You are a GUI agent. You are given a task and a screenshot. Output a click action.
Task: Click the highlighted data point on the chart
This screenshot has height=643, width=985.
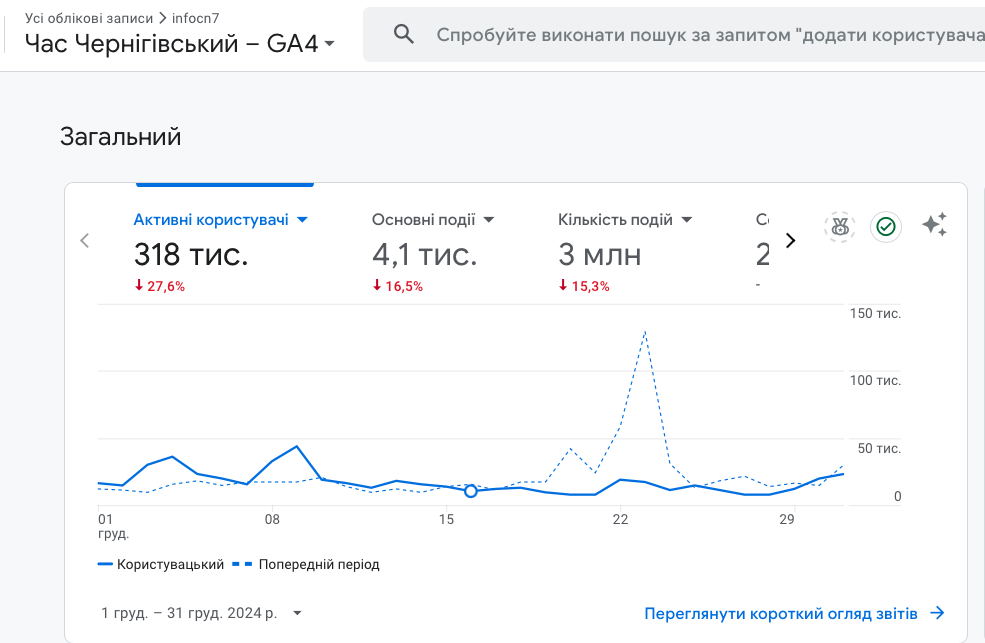click(471, 491)
